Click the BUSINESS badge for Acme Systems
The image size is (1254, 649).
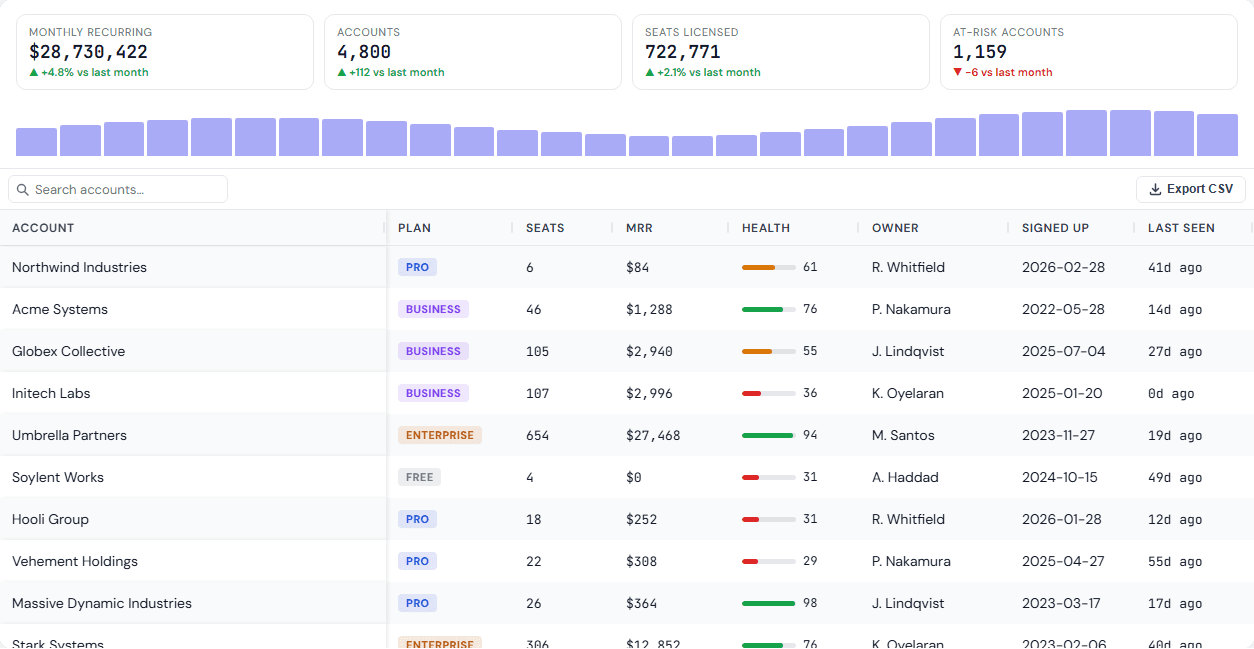tap(433, 309)
